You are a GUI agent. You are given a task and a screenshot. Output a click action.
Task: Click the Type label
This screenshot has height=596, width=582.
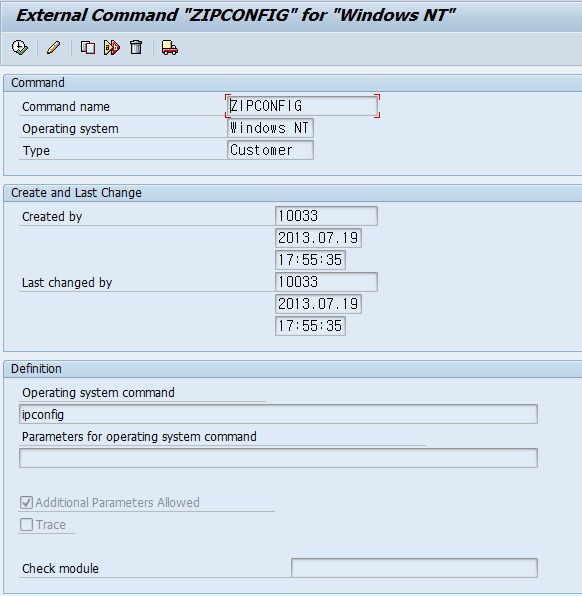tap(36, 151)
